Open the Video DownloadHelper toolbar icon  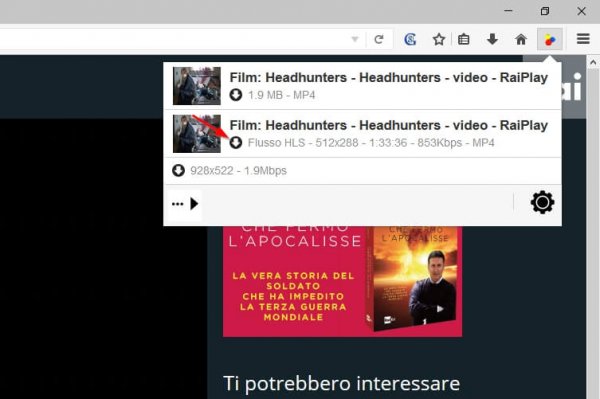pyautogui.click(x=550, y=39)
